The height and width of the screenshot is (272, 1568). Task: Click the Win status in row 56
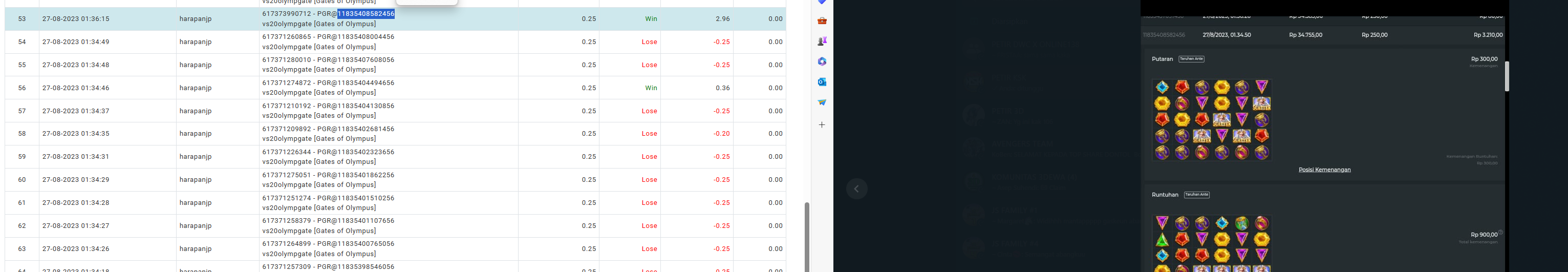651,88
